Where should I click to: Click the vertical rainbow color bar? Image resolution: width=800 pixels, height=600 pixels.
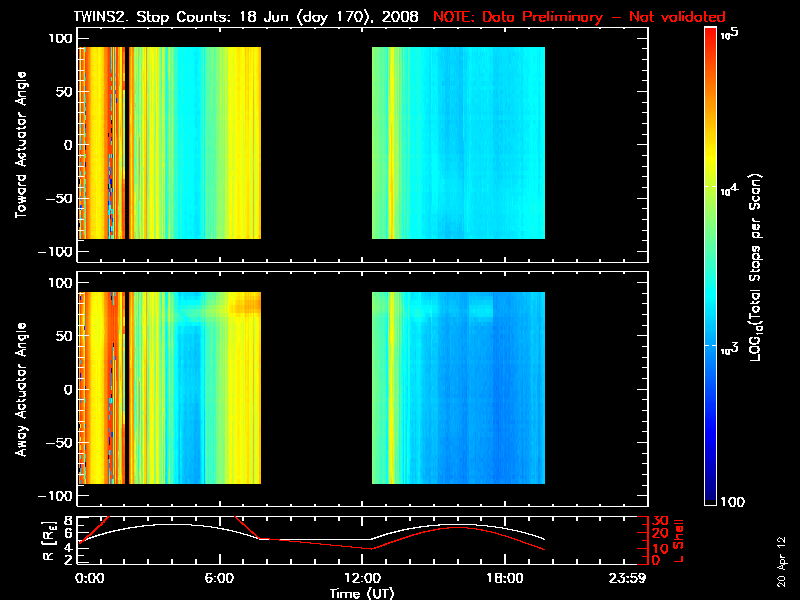(711, 268)
